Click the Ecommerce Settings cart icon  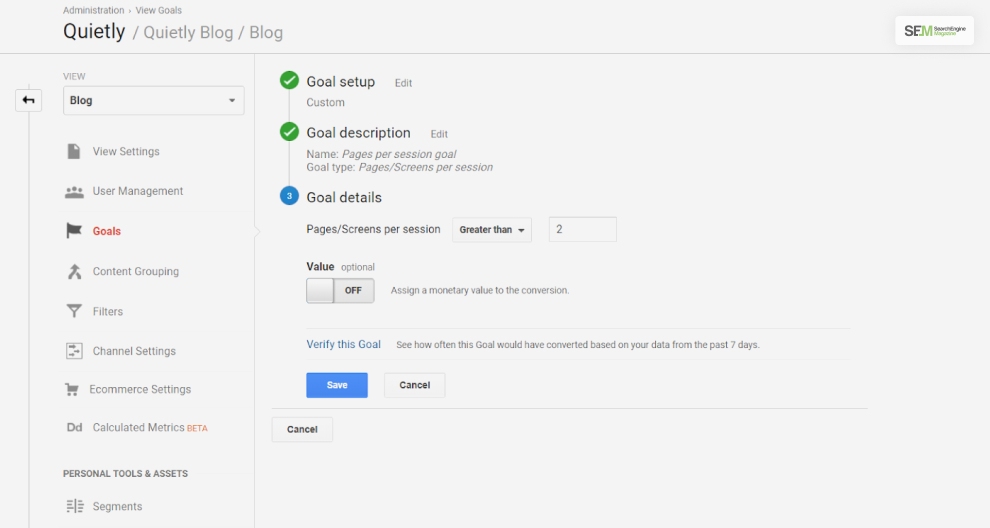(x=72, y=390)
